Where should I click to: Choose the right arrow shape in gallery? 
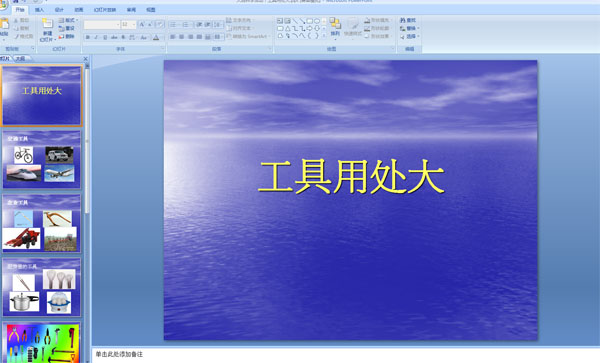click(310, 28)
